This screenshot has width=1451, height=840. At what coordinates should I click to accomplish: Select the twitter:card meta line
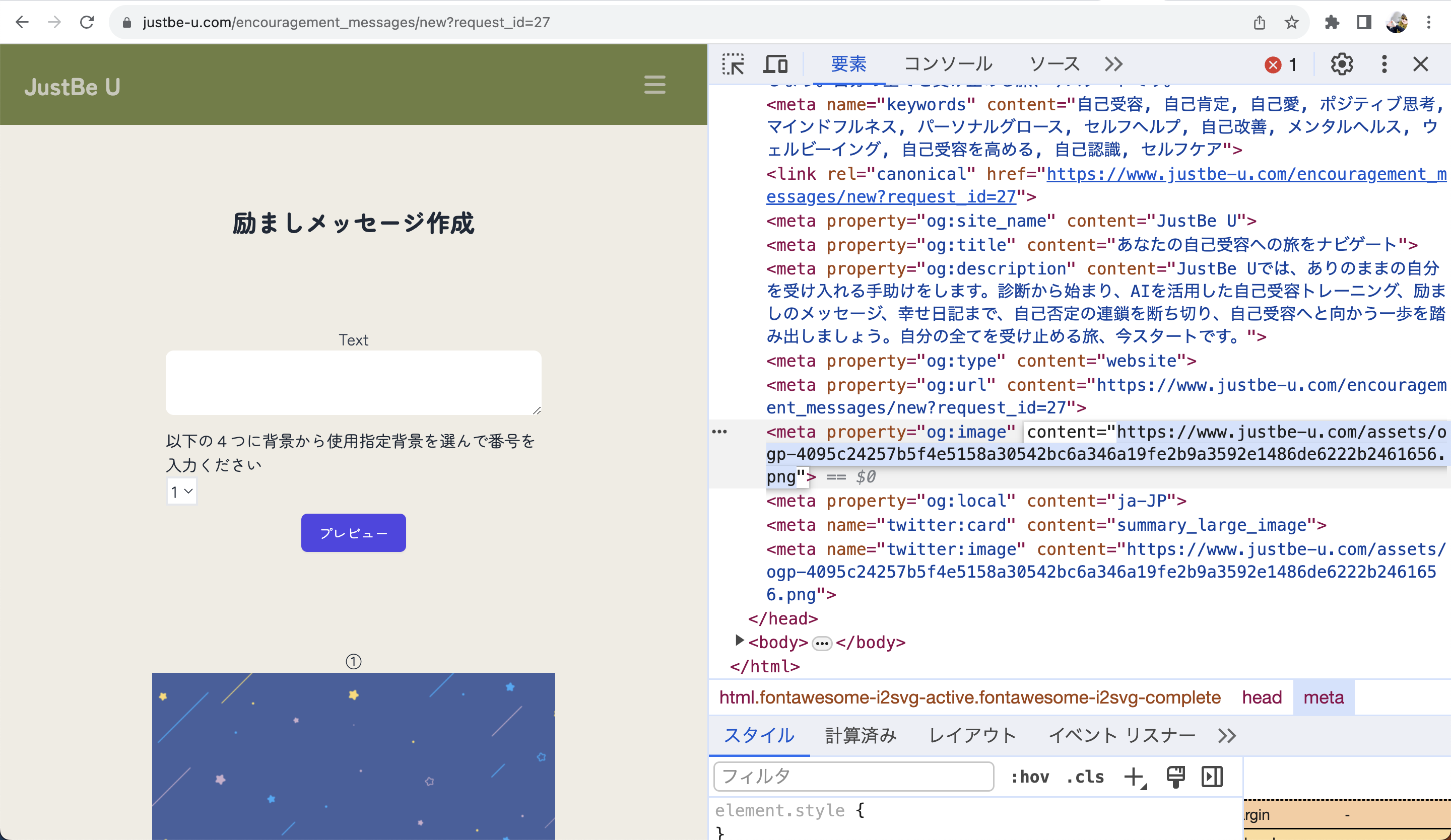[x=1046, y=525]
